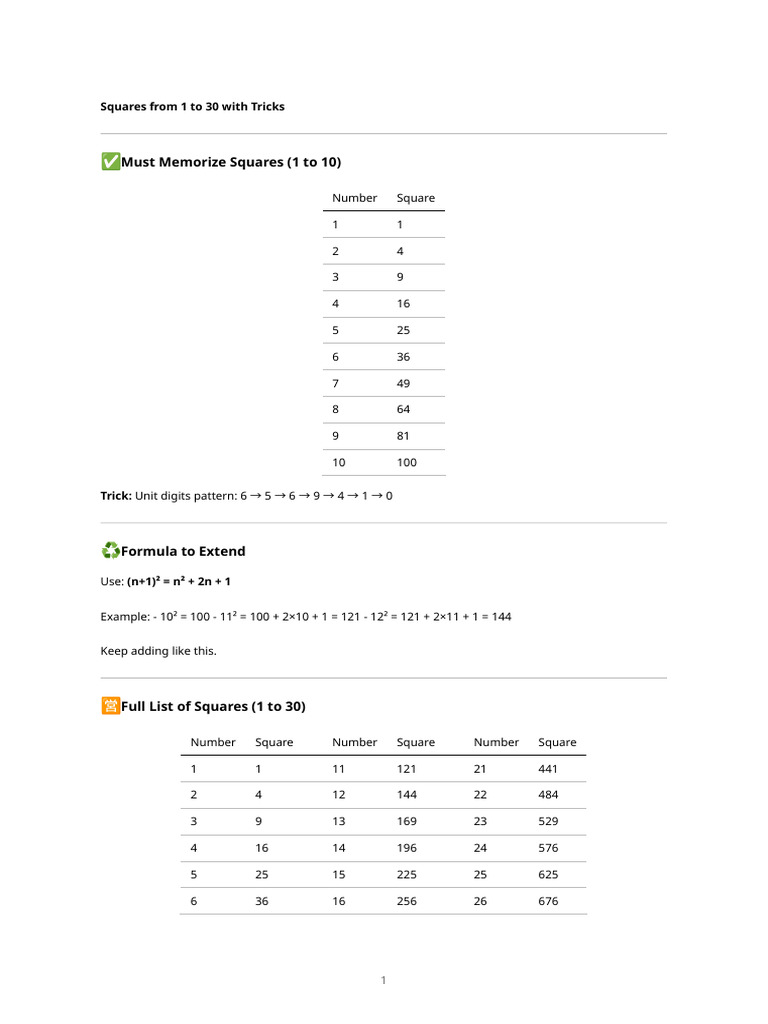This screenshot has width=768, height=1024.
Task: Click the square value 49 in the first table
Action: click(x=403, y=383)
